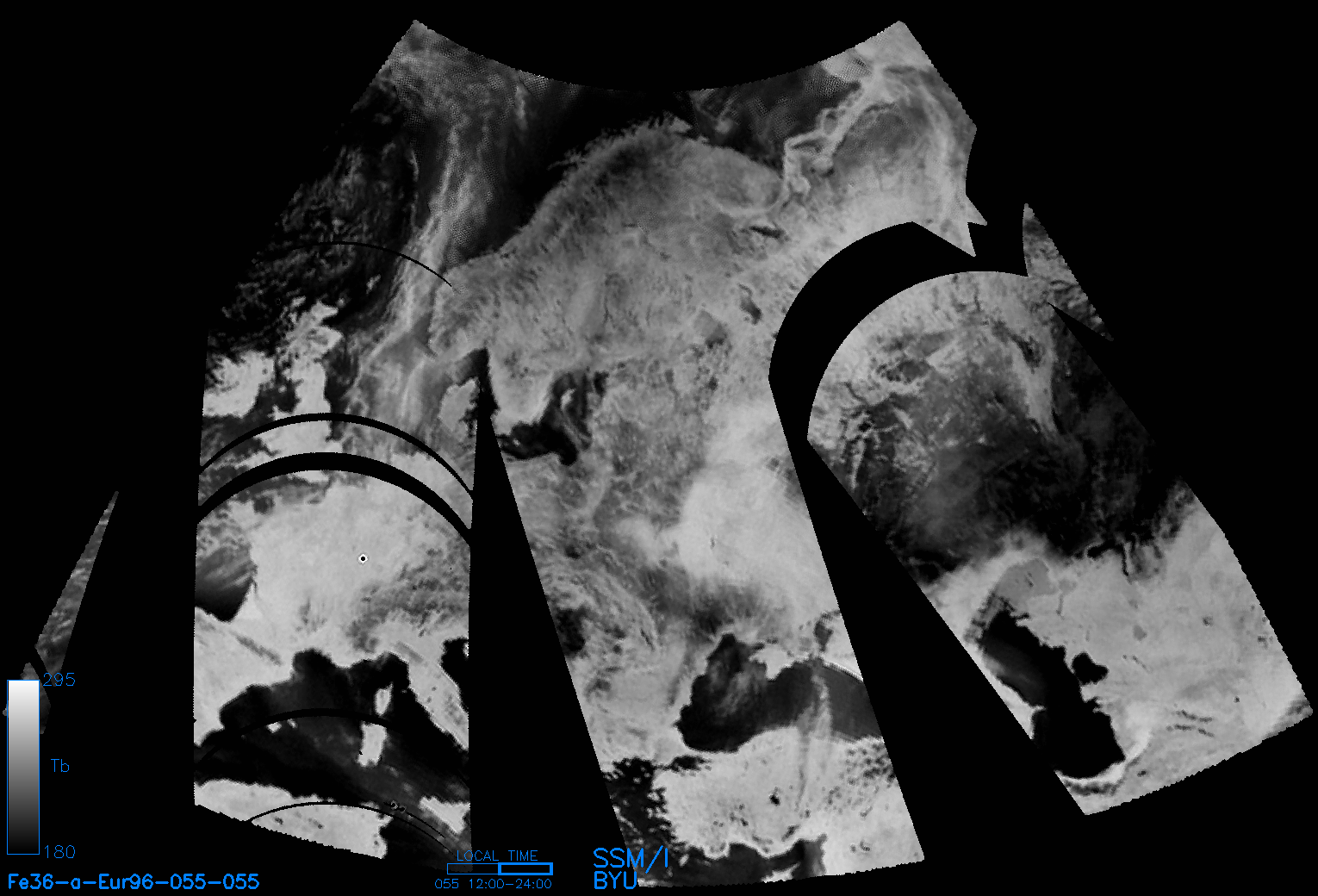Click the 295 maximum scale value
Image resolution: width=1318 pixels, height=896 pixels.
59,680
